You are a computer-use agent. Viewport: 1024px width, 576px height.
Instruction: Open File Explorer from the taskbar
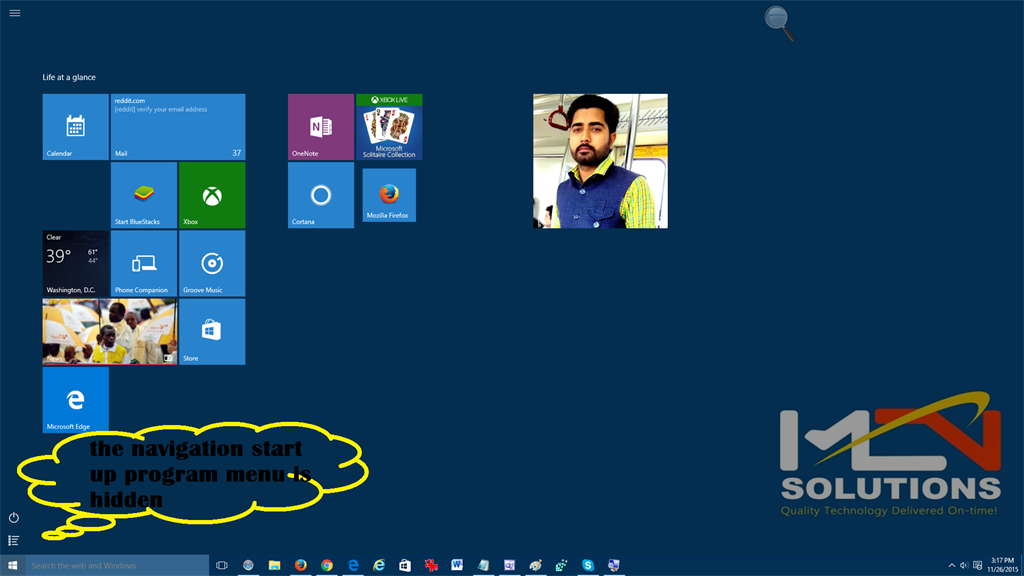pos(274,566)
